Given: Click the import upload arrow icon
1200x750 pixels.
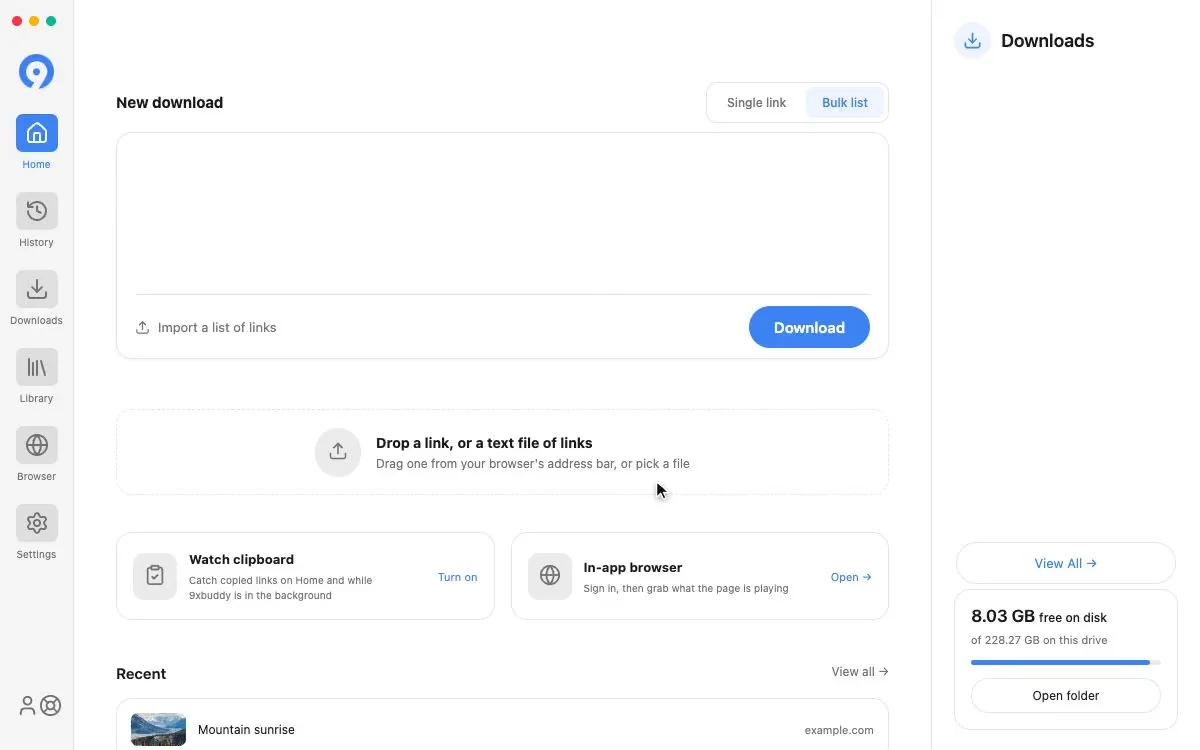Looking at the screenshot, I should click(x=143, y=328).
